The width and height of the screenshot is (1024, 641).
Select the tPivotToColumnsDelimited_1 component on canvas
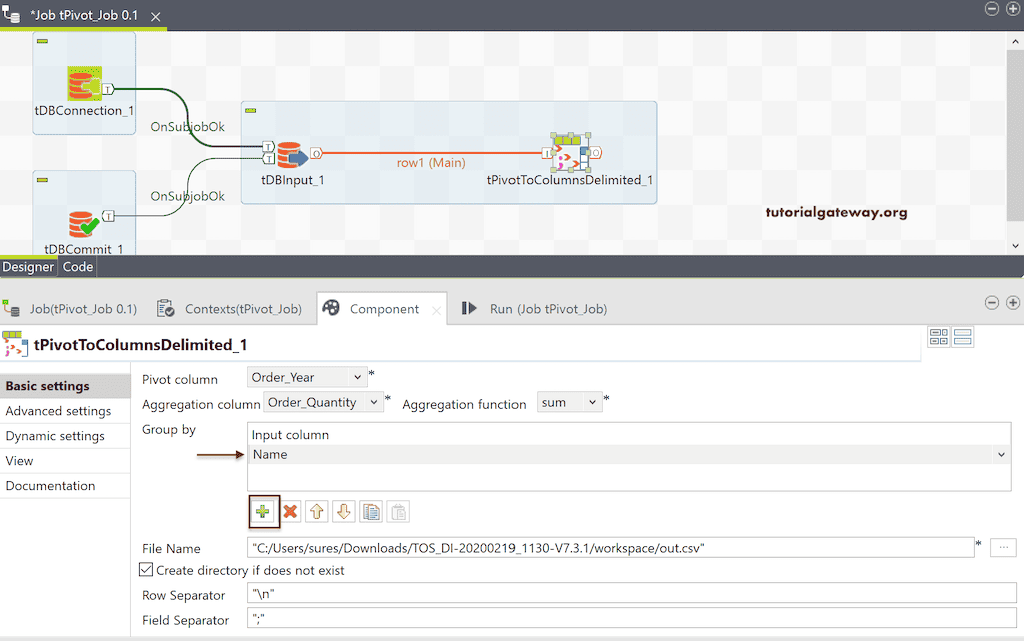[x=570, y=153]
